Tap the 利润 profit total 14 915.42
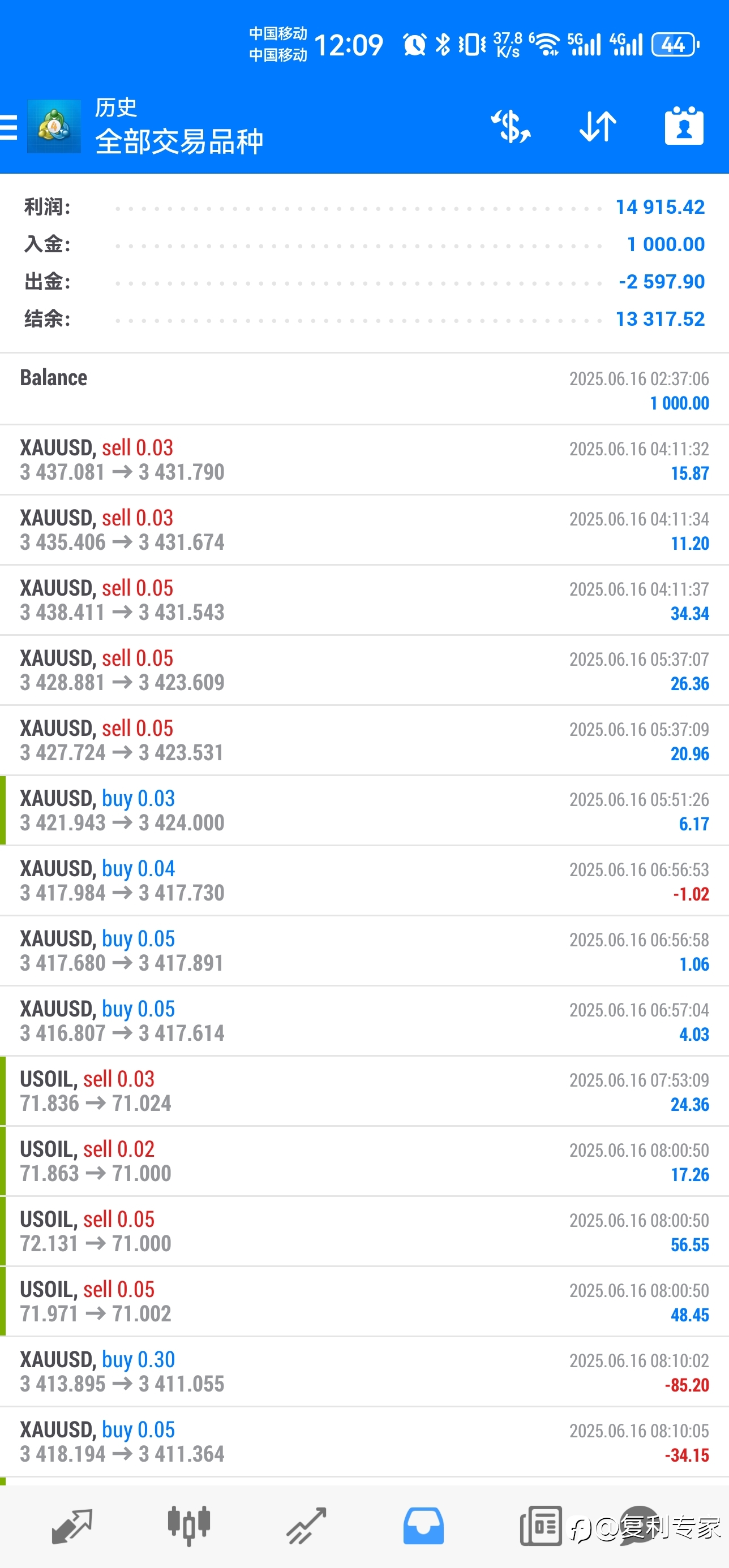The height and width of the screenshot is (1568, 729). [660, 207]
